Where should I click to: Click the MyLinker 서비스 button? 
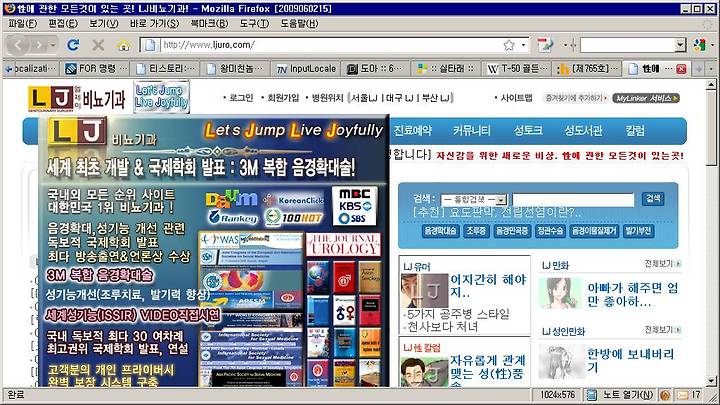[x=646, y=98]
